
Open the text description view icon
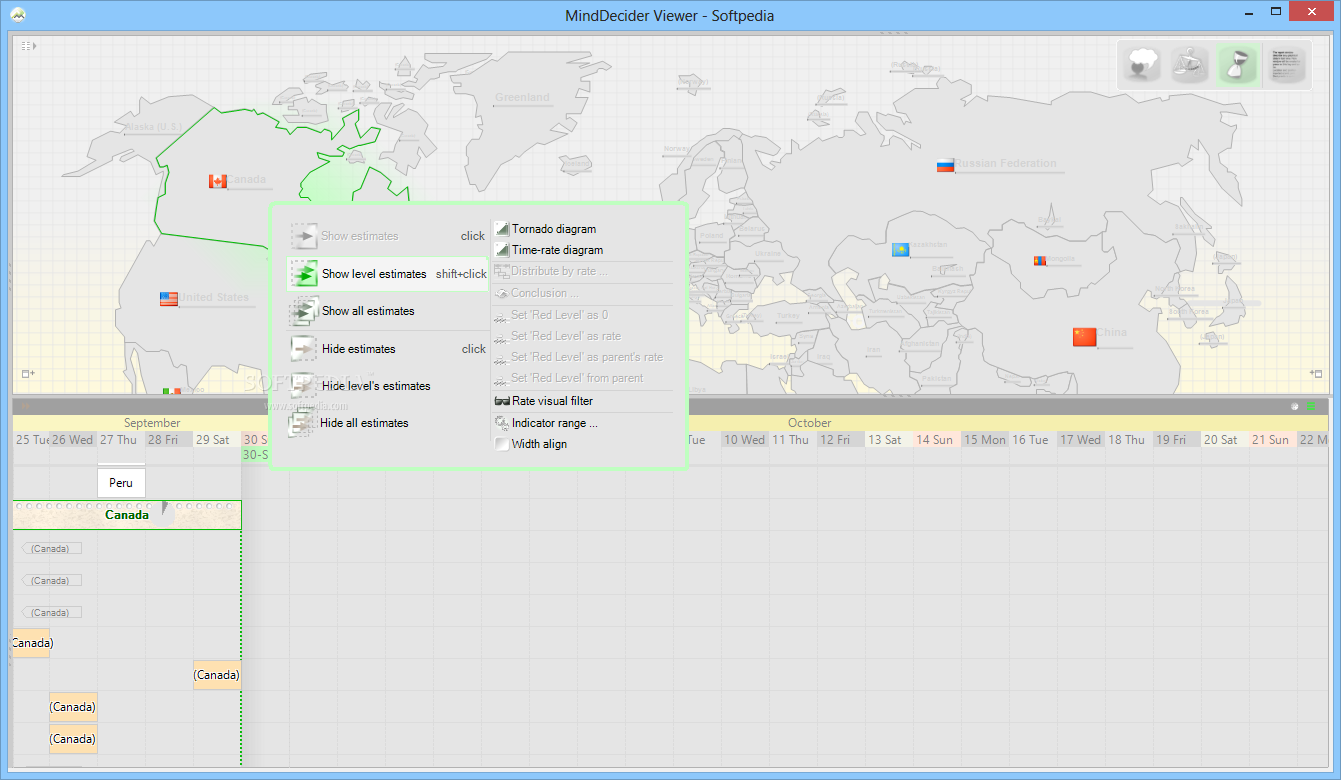tap(1286, 65)
